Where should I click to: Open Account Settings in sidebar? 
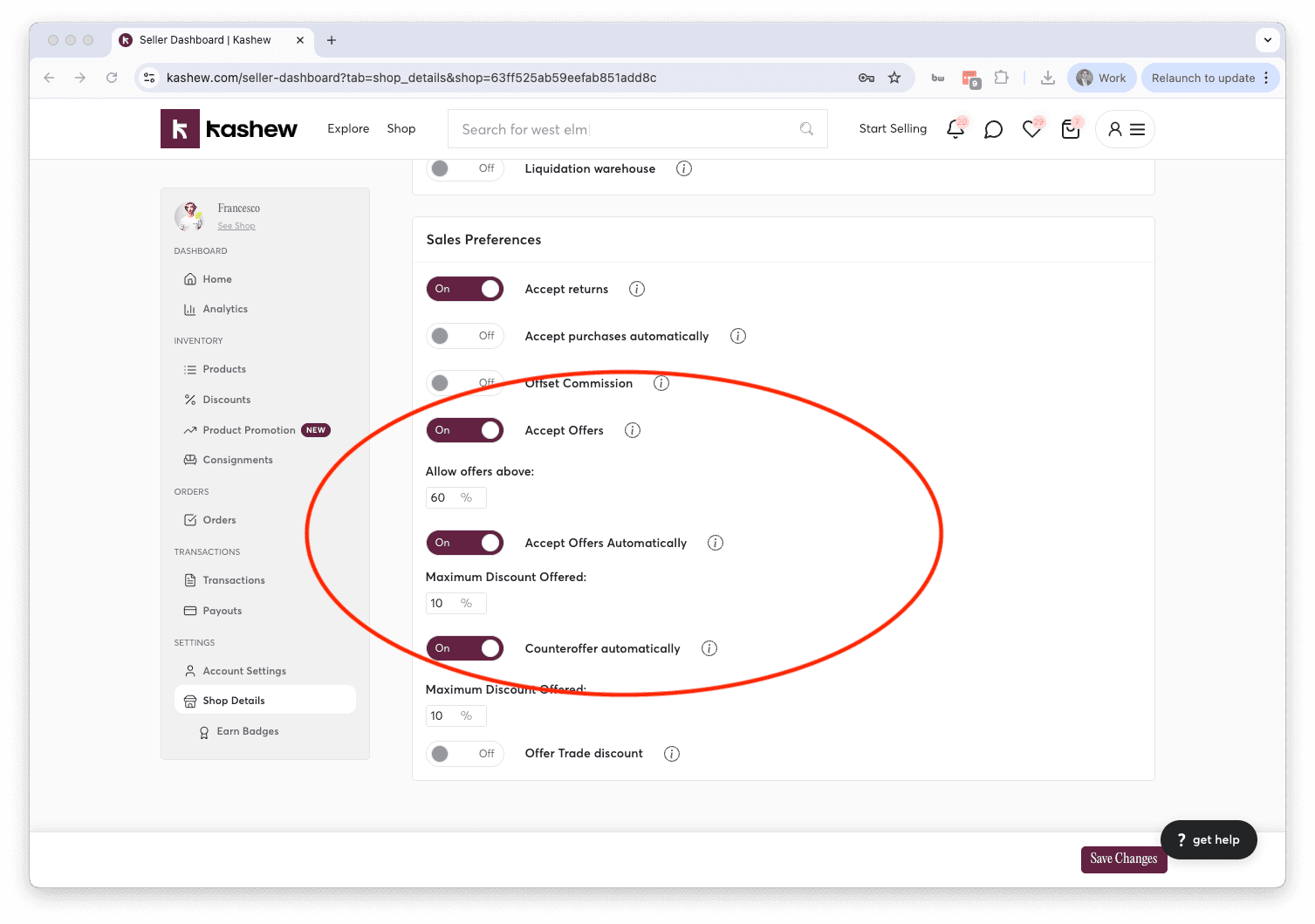click(235, 671)
